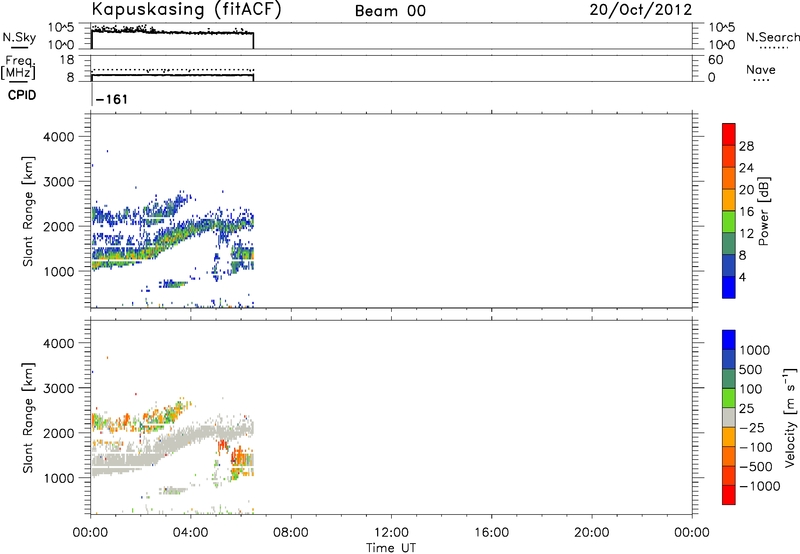Screen dimensions: 800x554
Task: Select the gray −25 to 25 Velocity colorbar segment
Action: click(x=729, y=417)
